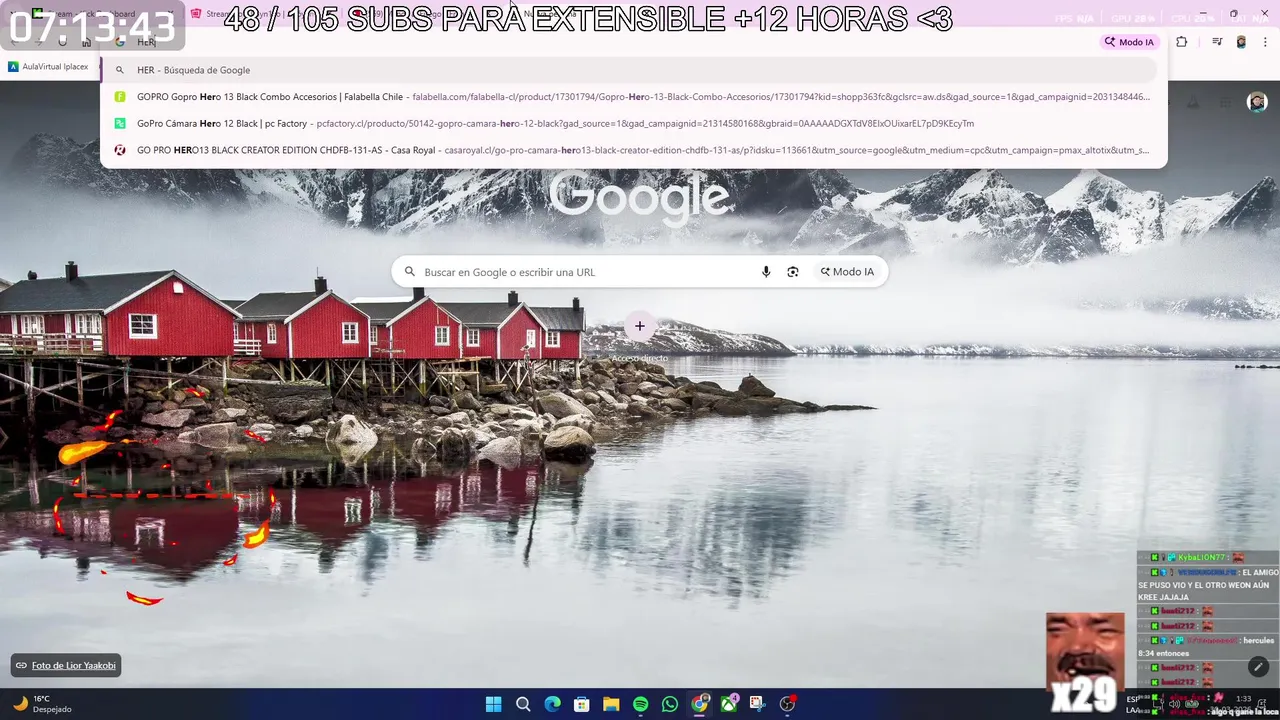The width and height of the screenshot is (1280, 720).
Task: Add a shortcut with the plus button
Action: 640,326
